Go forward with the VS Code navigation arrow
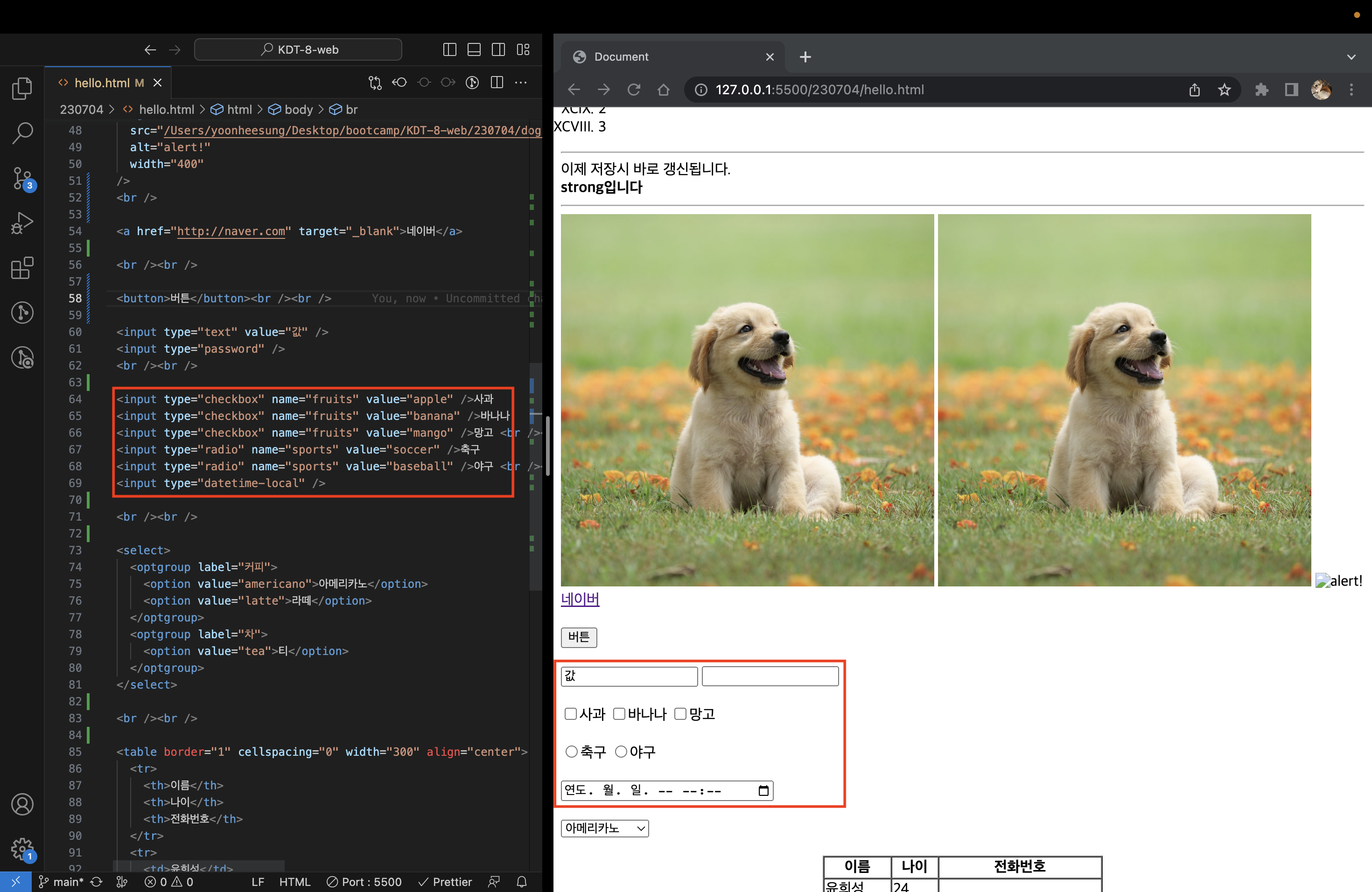 click(175, 50)
